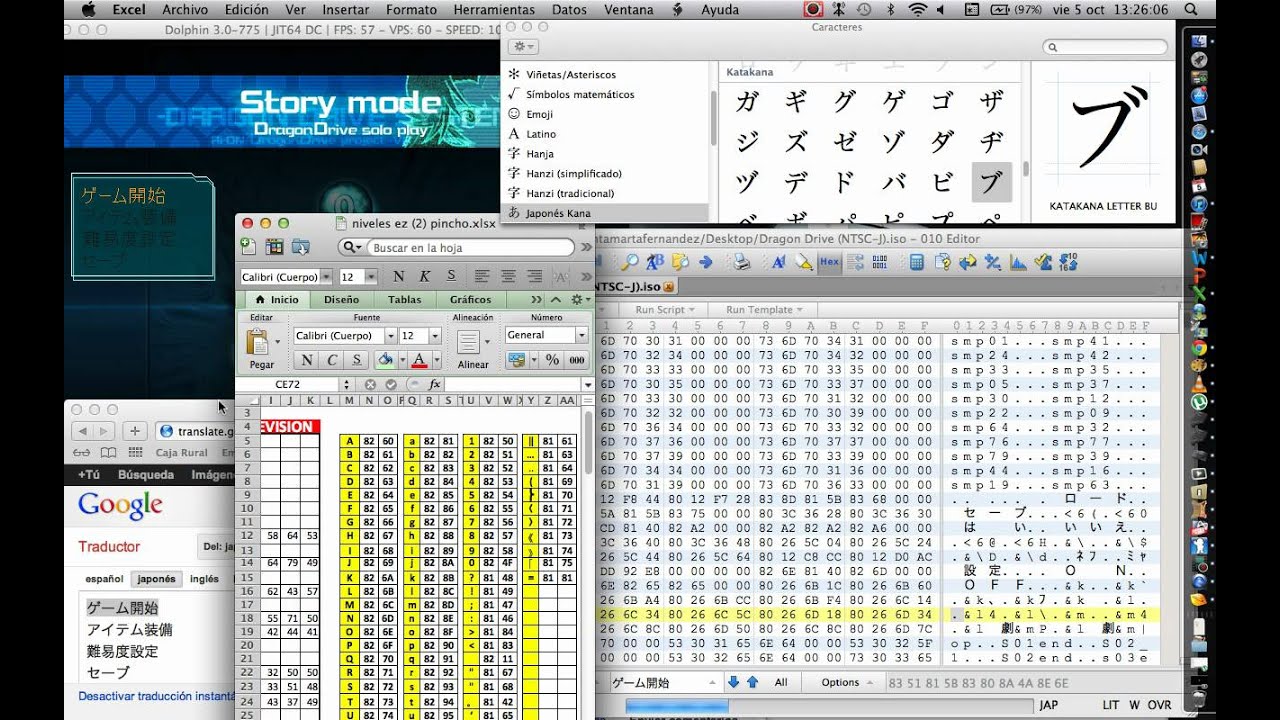Click the Options button in 010 Editor find bar
1280x720 pixels.
845,682
